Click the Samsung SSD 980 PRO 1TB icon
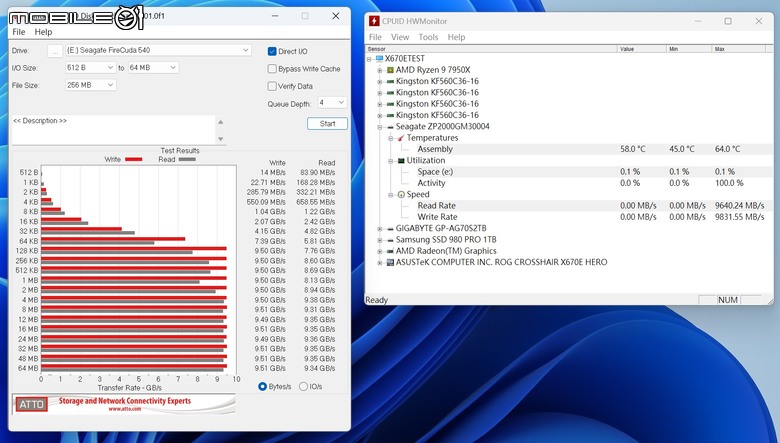The width and height of the screenshot is (780, 443). point(390,240)
